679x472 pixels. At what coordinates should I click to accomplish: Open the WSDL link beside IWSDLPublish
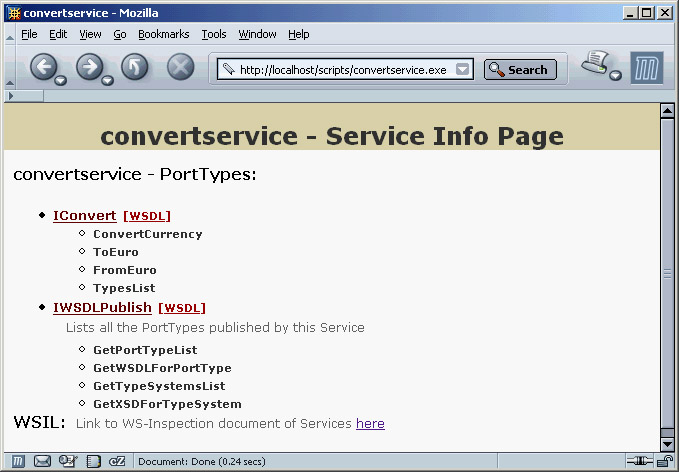[x=182, y=308]
